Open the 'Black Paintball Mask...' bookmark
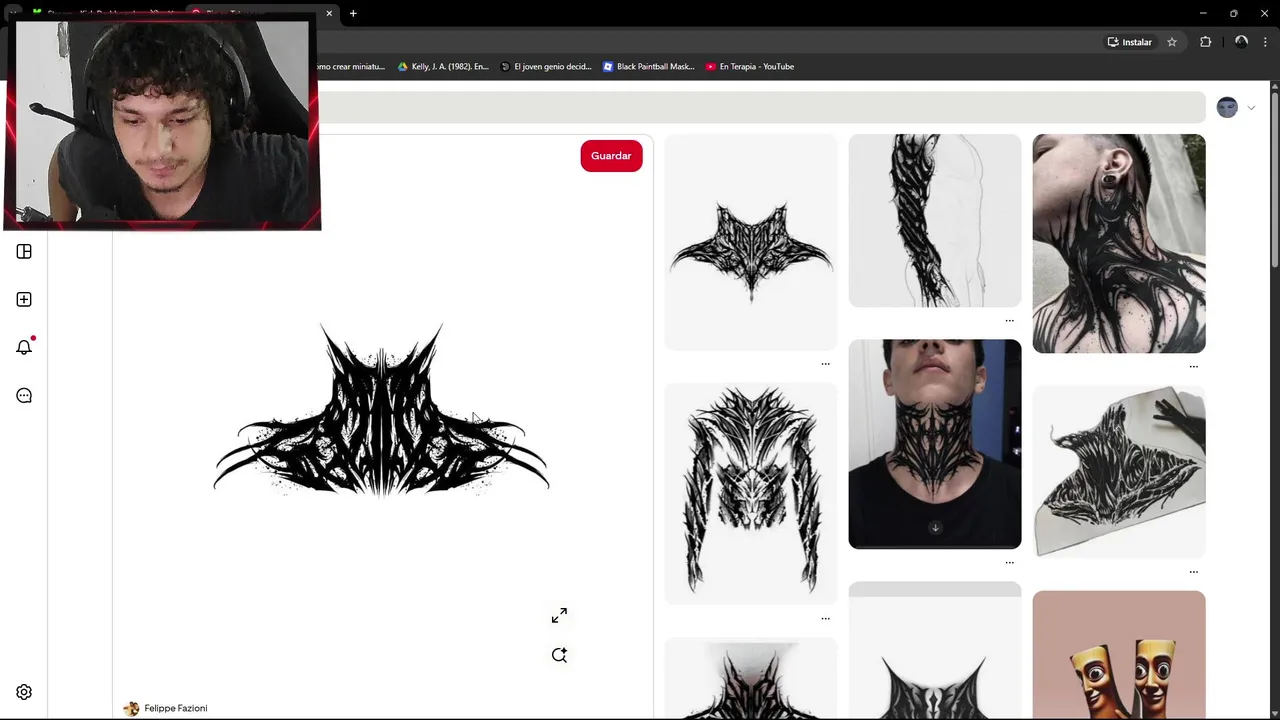 [649, 67]
